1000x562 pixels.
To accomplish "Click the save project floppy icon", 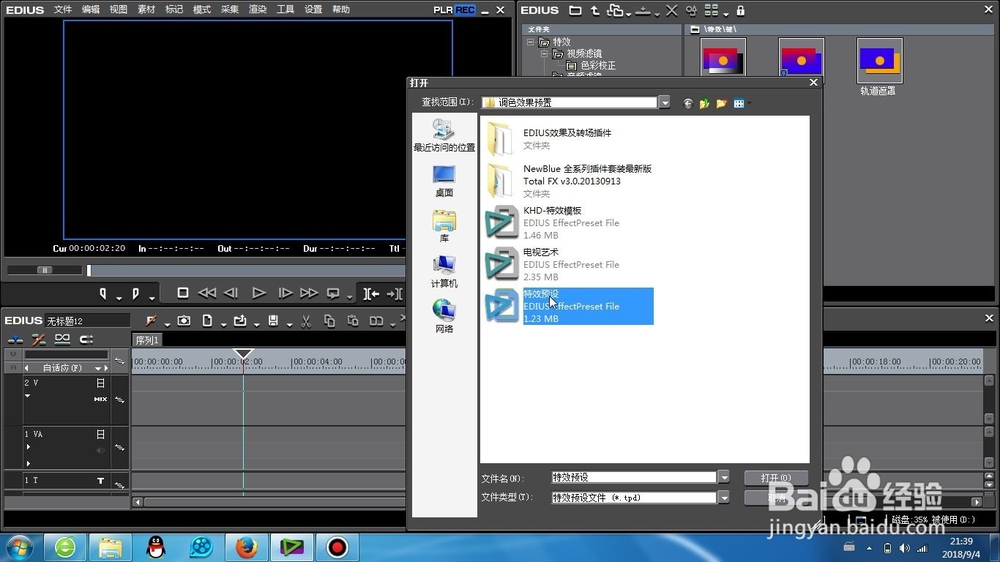I will [273, 320].
